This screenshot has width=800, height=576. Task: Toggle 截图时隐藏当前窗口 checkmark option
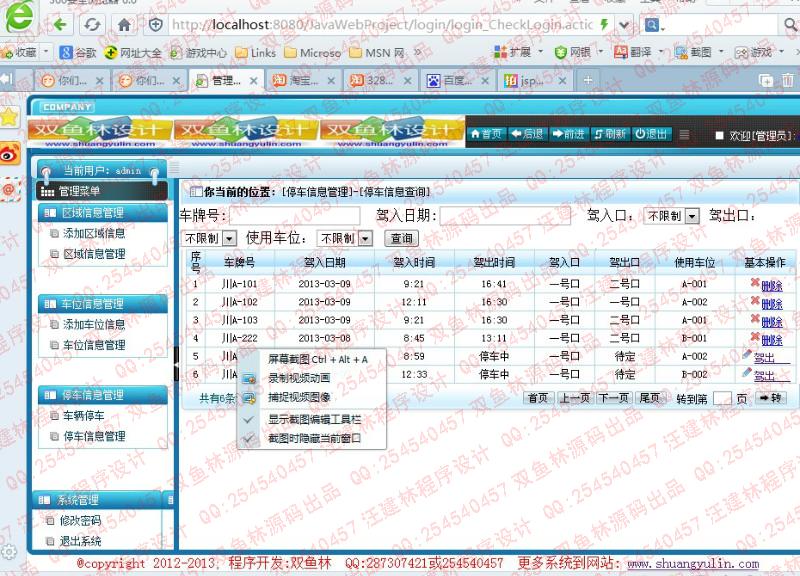[314, 438]
